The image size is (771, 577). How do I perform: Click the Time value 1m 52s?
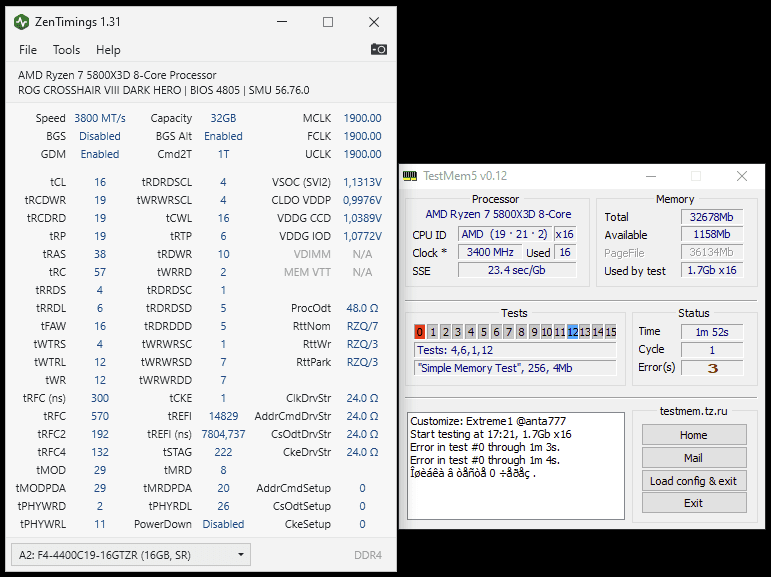pos(712,332)
